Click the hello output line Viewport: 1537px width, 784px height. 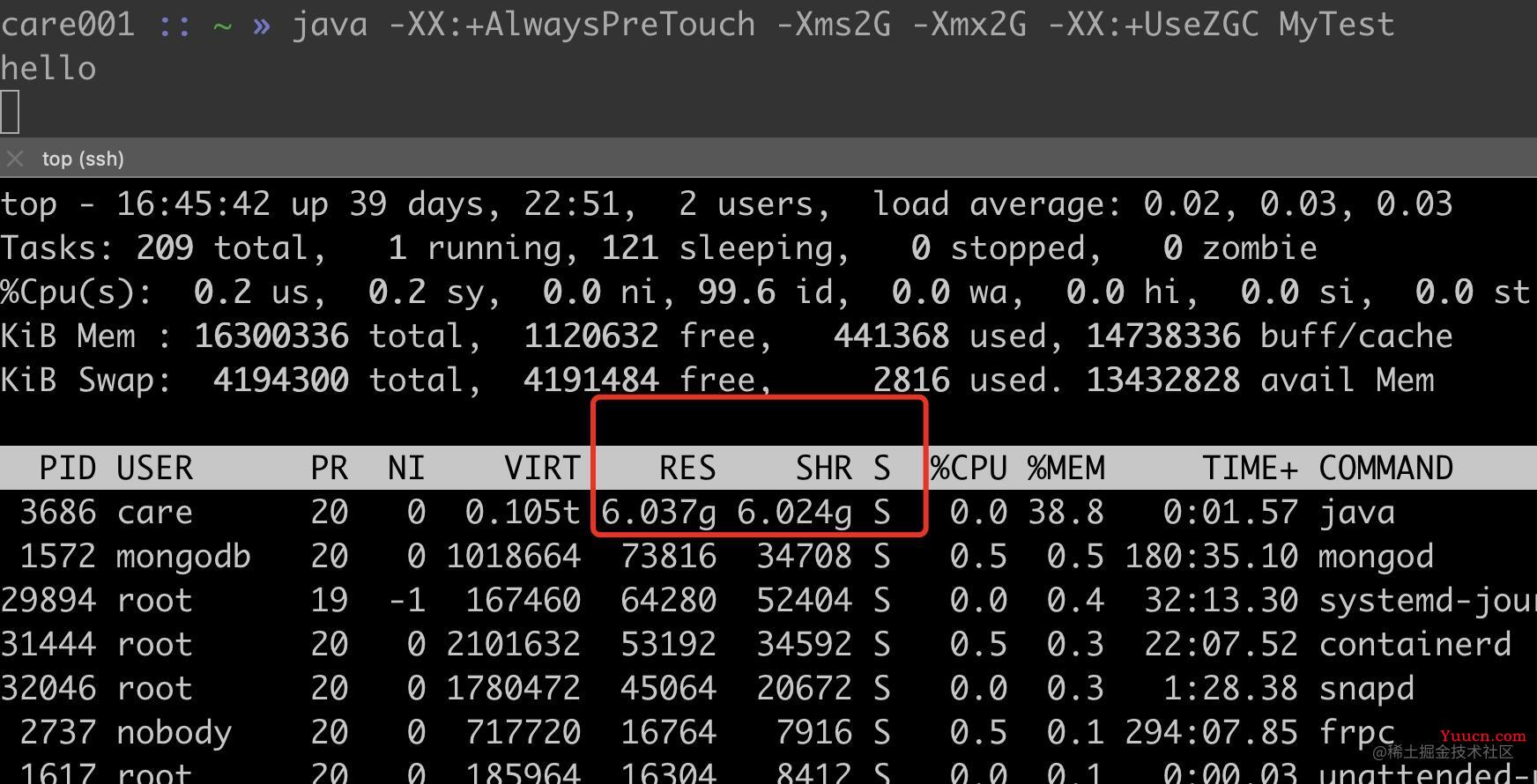(48, 68)
